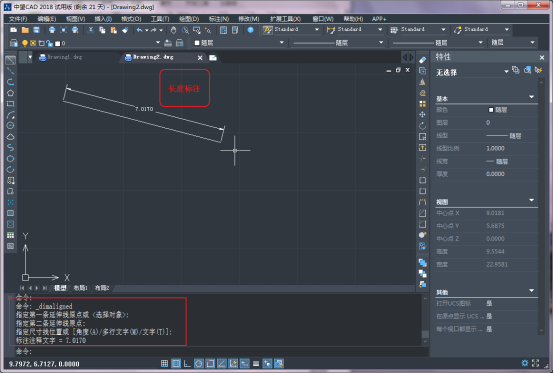
Task: Open the Dimension (N) menu
Action: pyautogui.click(x=219, y=19)
